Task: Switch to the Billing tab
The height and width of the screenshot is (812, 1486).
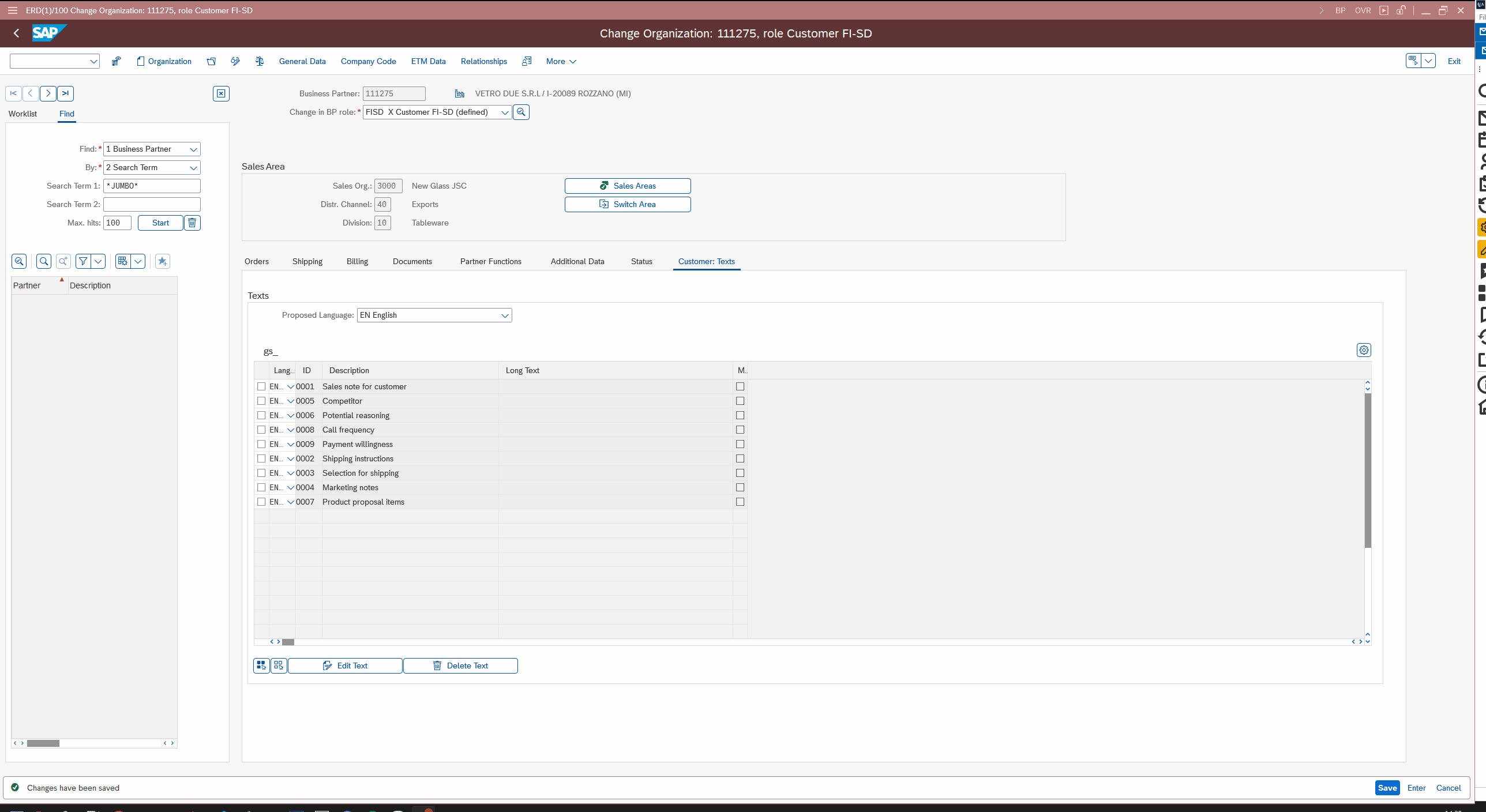Action: [357, 261]
